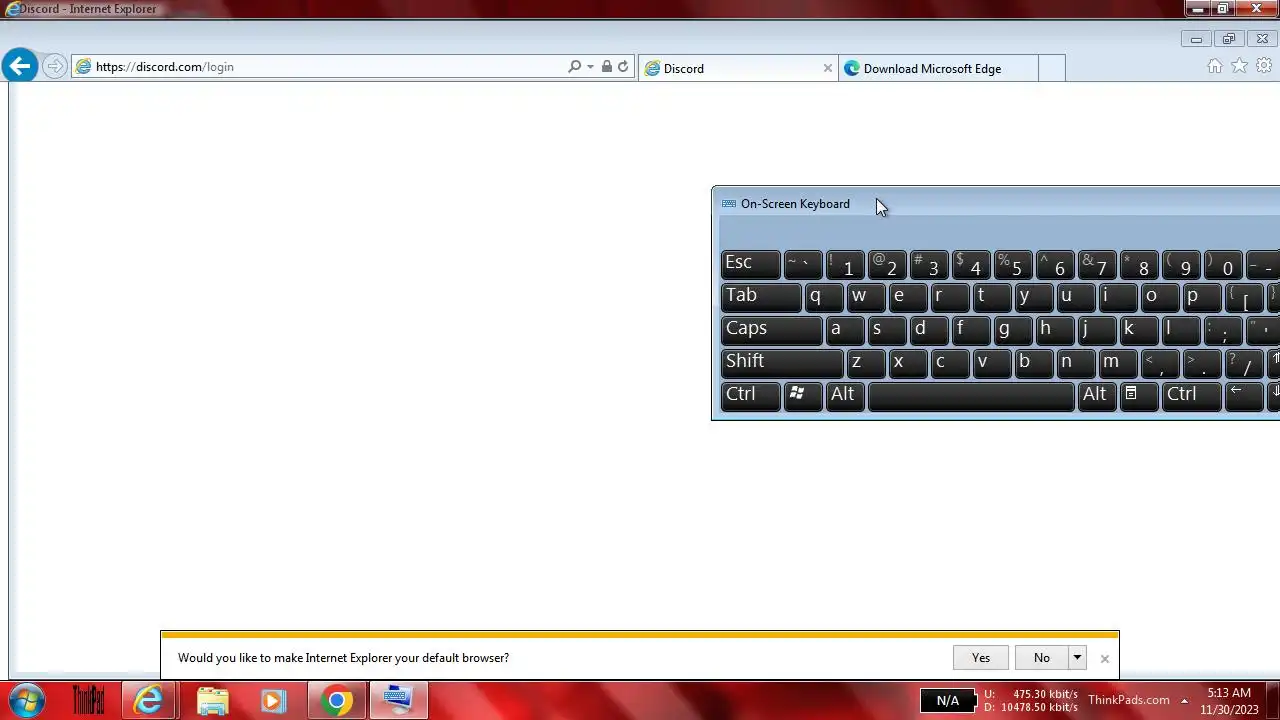Click the taskbar clock showing 5:13 AM

pyautogui.click(x=1229, y=700)
